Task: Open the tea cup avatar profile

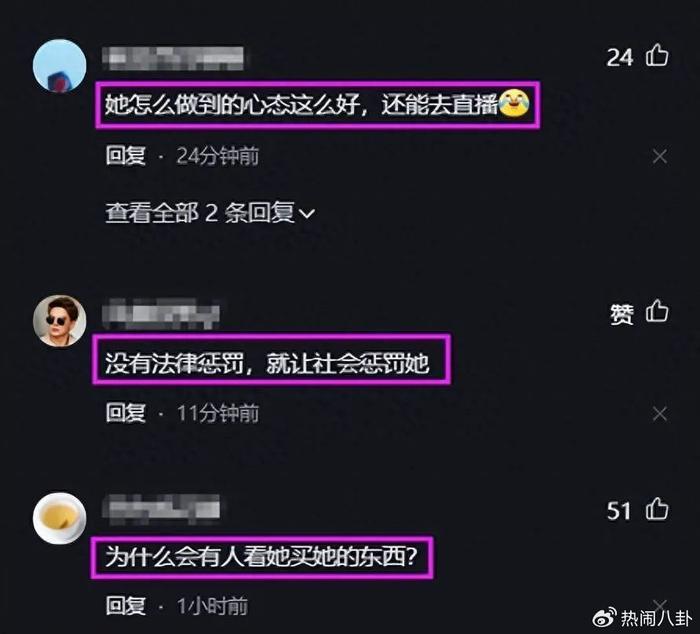Action: click(59, 518)
